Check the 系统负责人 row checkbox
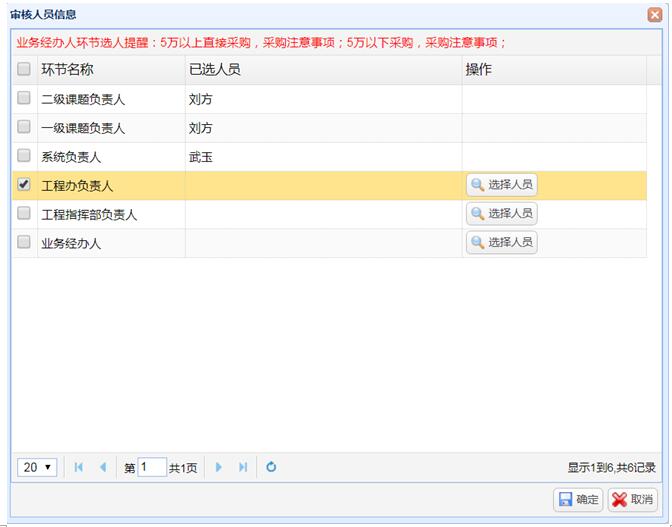Image resolution: width=672 pixels, height=527 pixels. coord(24,156)
